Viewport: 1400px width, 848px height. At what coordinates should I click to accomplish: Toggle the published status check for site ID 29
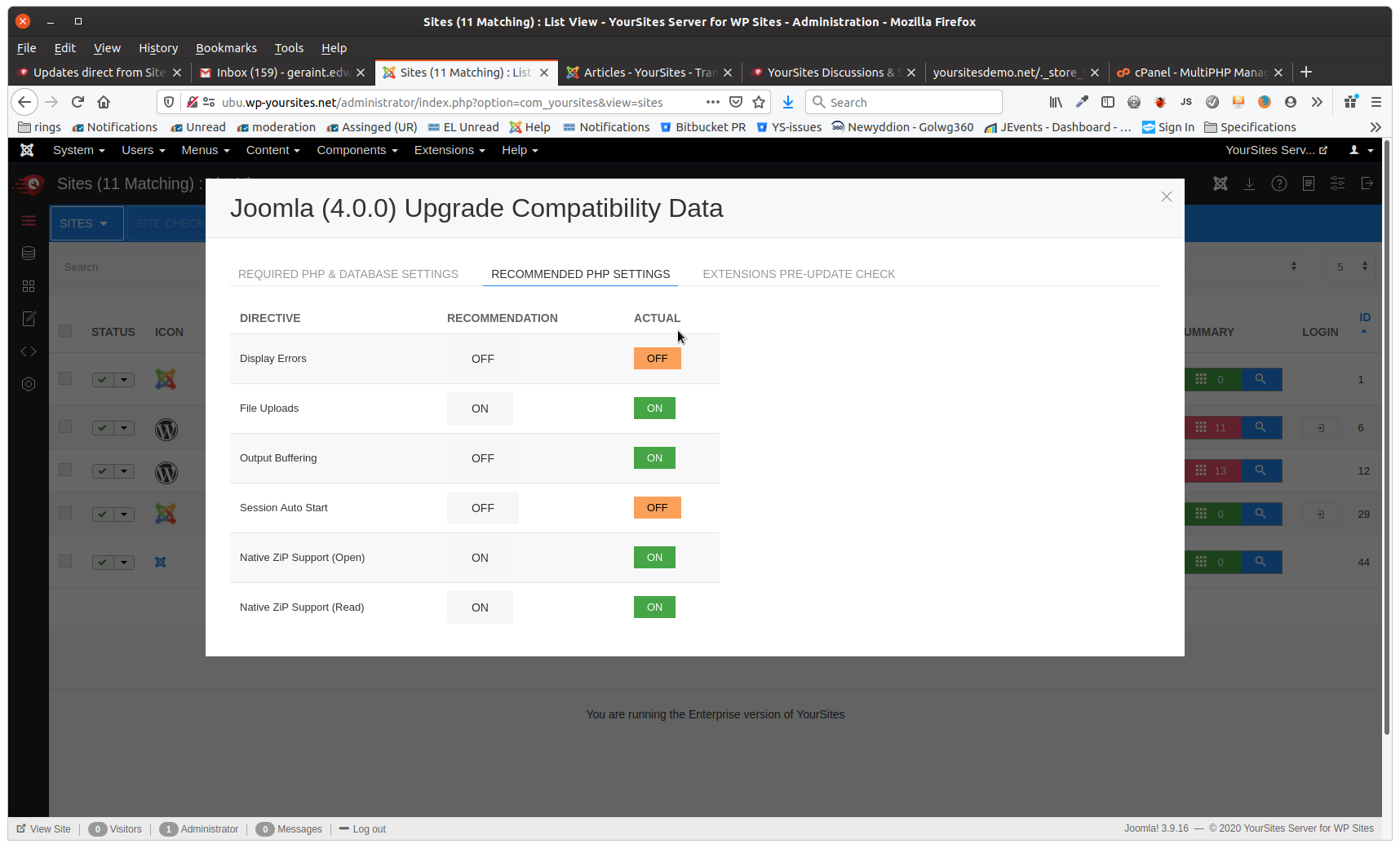103,515
